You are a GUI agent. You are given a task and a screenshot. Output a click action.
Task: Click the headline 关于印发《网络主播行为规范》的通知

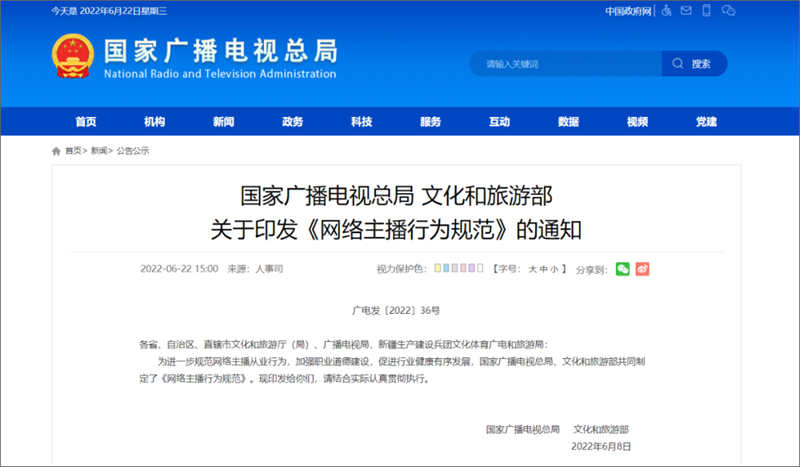[x=396, y=230]
